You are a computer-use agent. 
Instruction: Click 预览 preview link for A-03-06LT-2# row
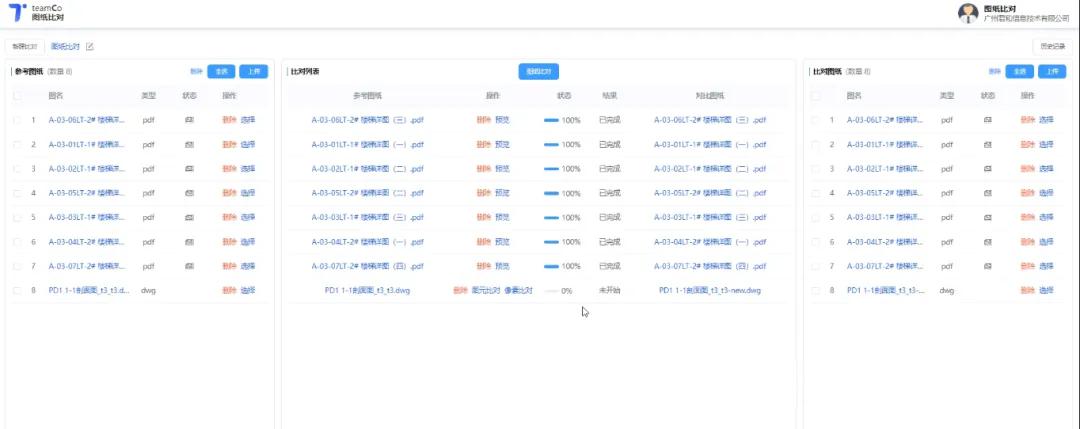[x=502, y=120]
